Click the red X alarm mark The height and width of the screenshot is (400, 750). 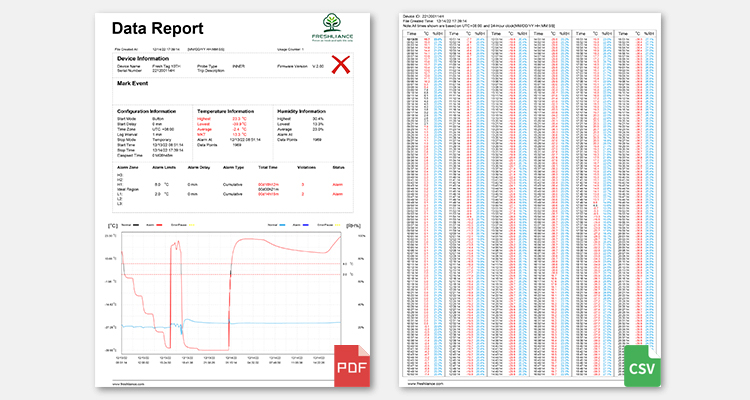coord(341,65)
